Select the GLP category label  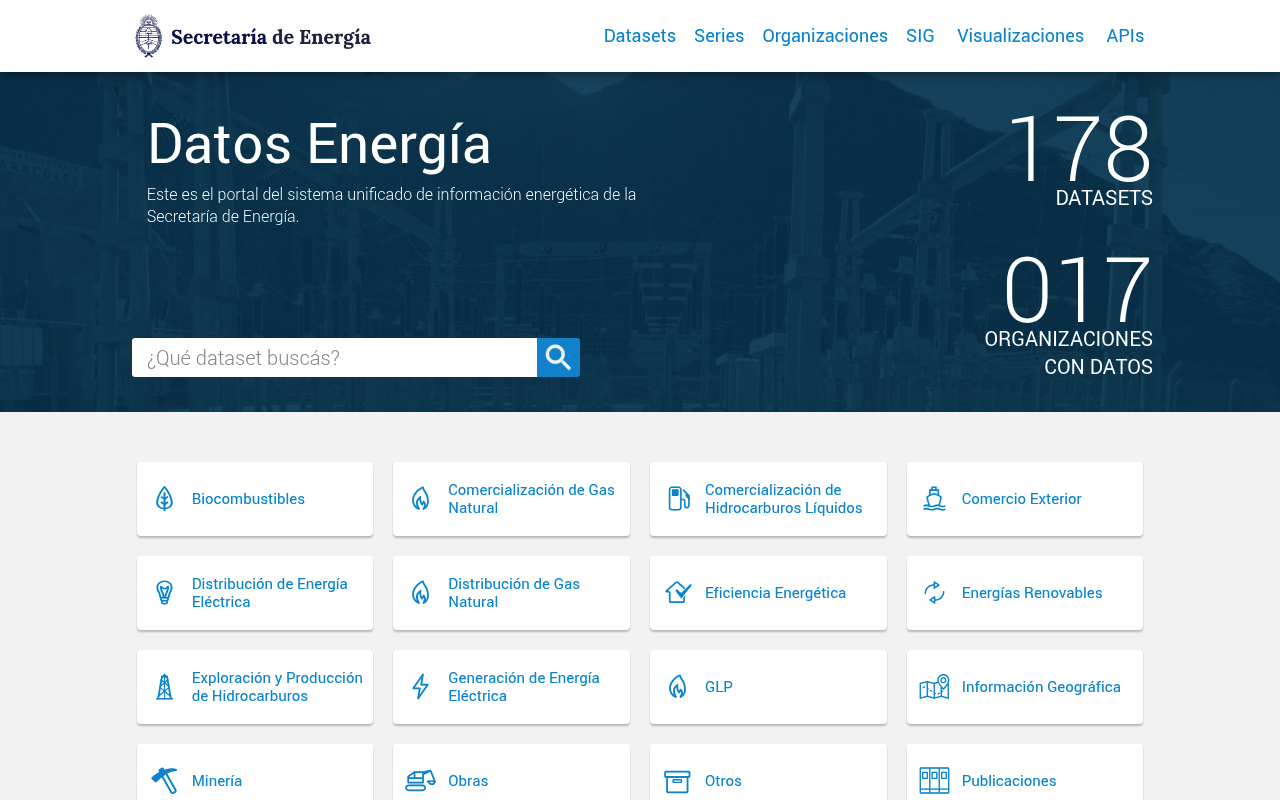719,687
